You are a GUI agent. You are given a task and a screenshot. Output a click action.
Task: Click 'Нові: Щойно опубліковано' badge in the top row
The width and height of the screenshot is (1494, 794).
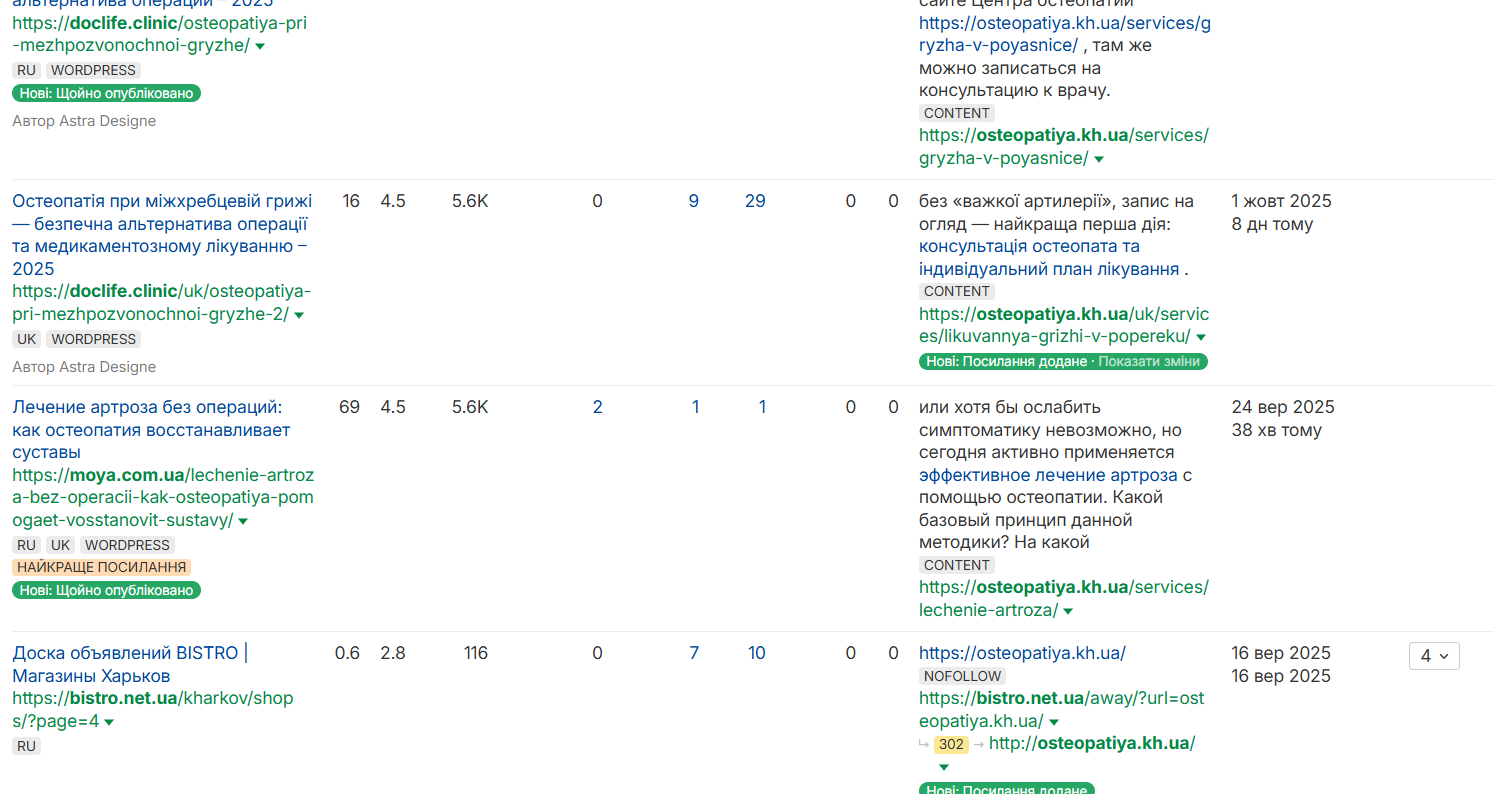click(x=106, y=93)
